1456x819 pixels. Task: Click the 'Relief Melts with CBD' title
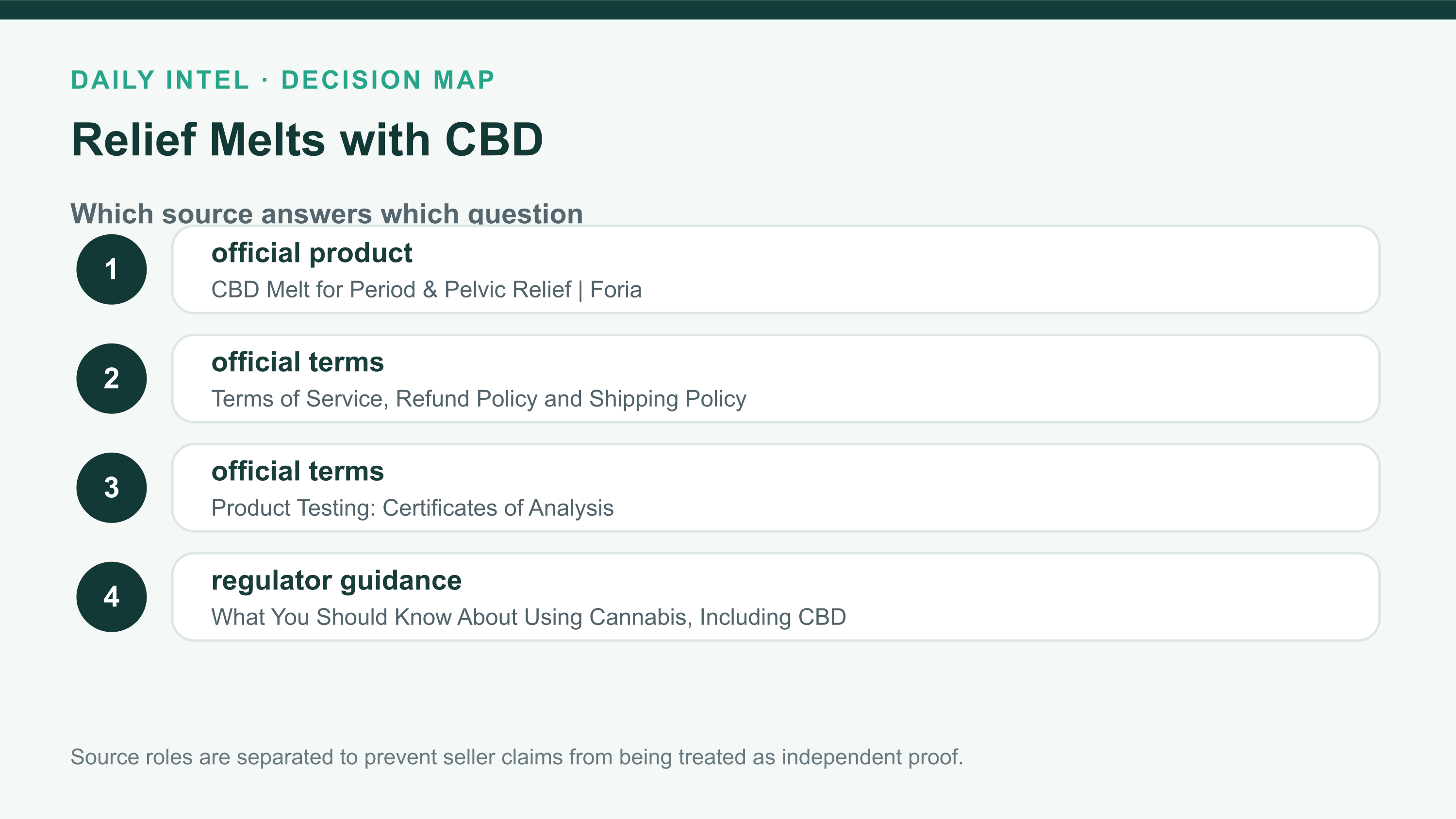coord(307,140)
